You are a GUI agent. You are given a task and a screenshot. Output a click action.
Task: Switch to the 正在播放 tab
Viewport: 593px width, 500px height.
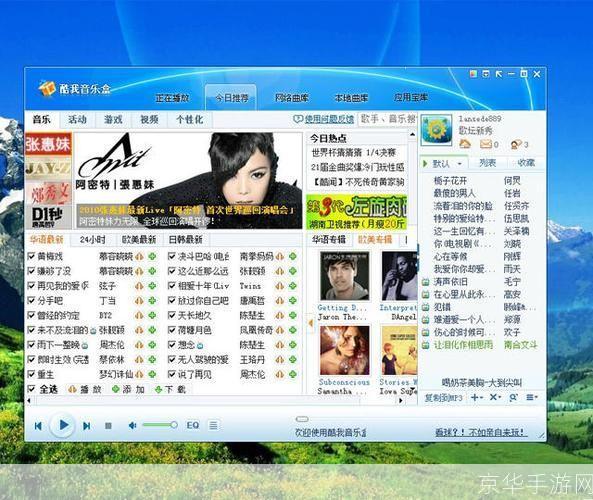point(172,98)
